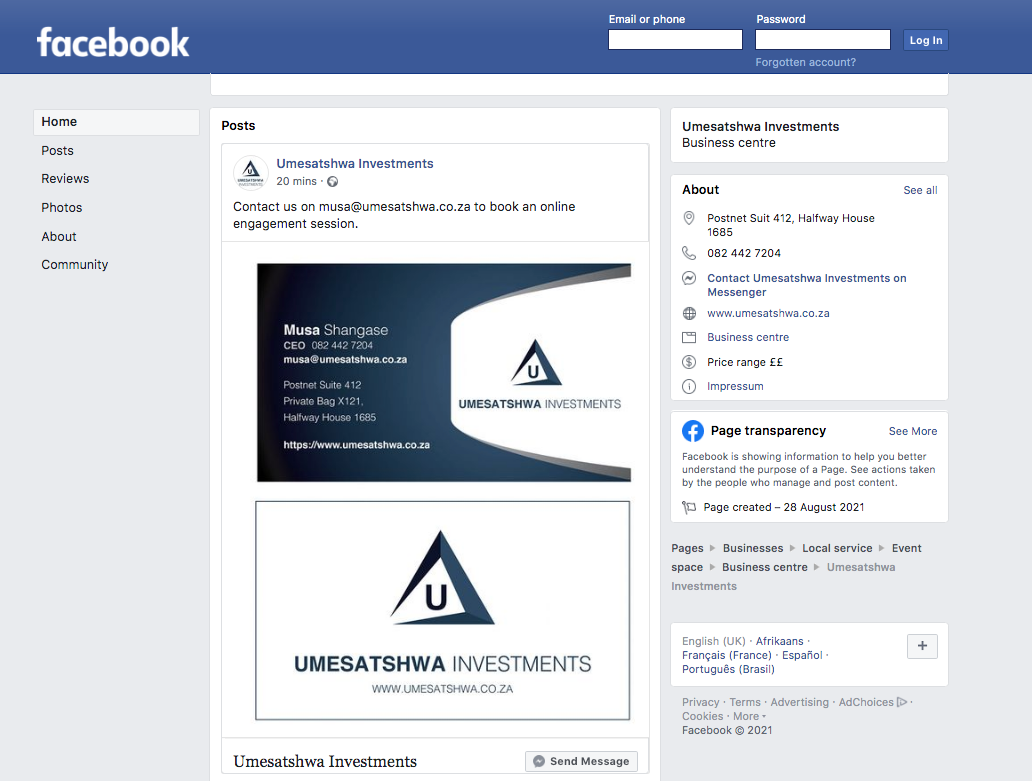The width and height of the screenshot is (1032, 781).
Task: Select Home in the left sidebar
Action: [116, 122]
